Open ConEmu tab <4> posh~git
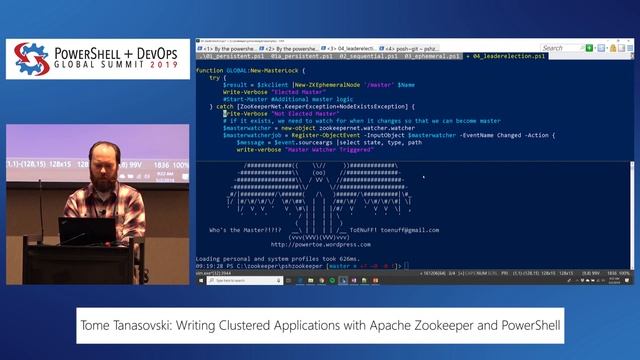This screenshot has width=640, height=360. tap(409, 49)
